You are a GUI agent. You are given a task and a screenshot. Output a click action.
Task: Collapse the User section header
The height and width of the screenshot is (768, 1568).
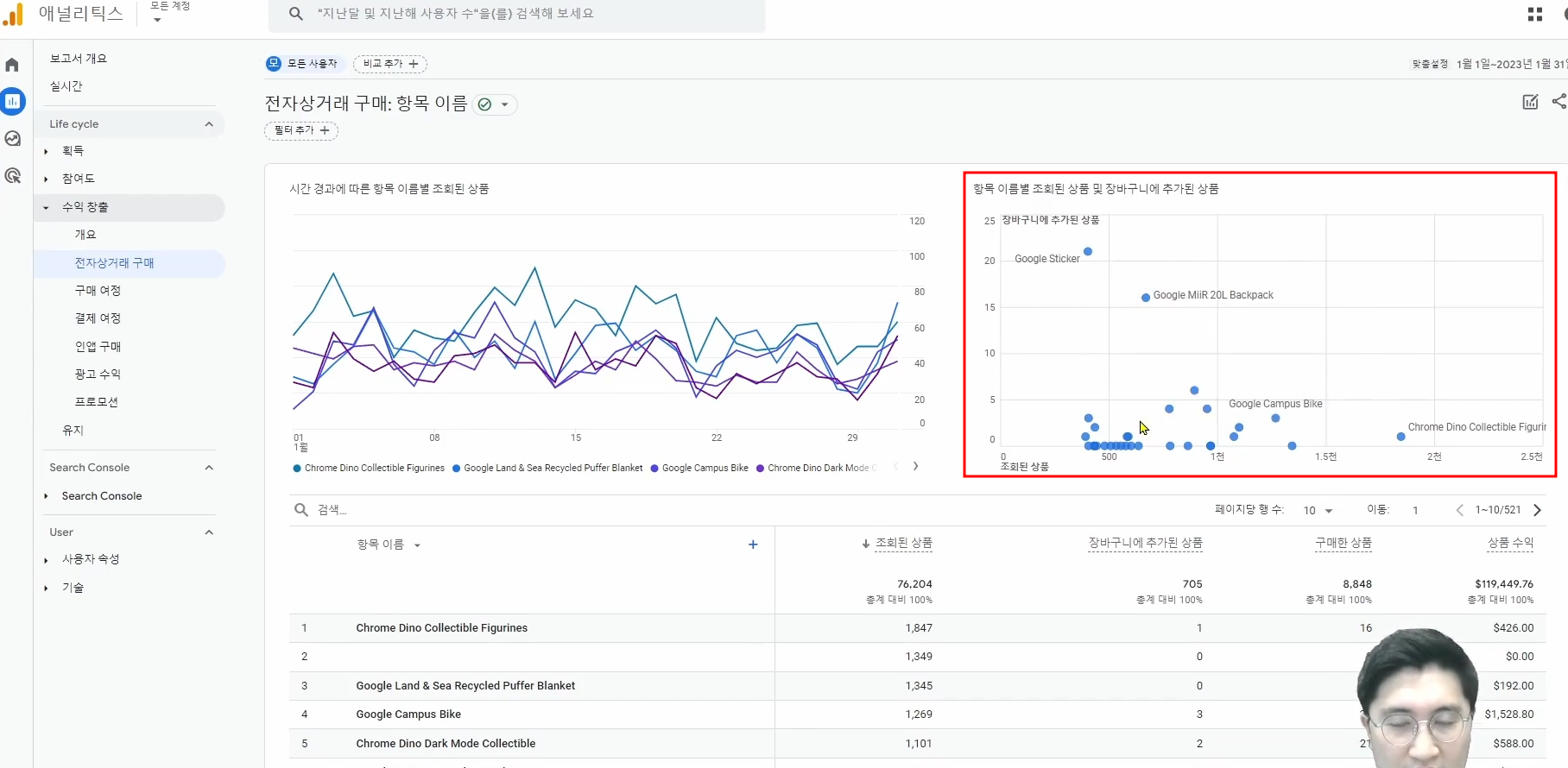(130, 532)
